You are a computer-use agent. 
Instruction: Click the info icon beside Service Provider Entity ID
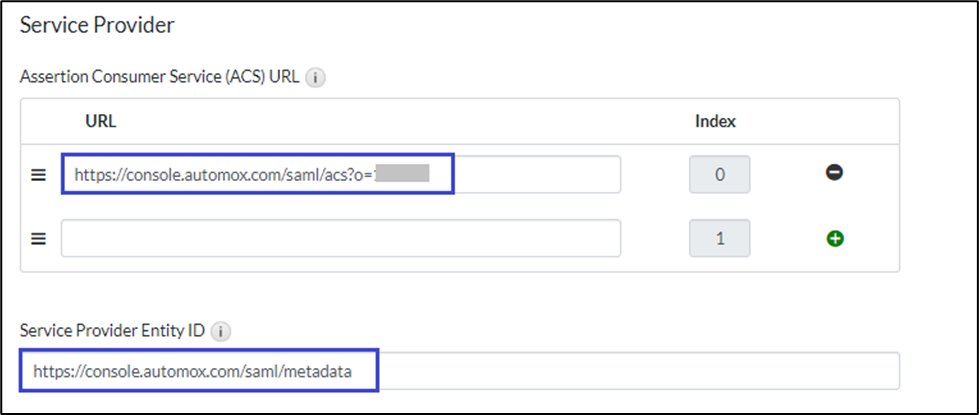(222, 331)
